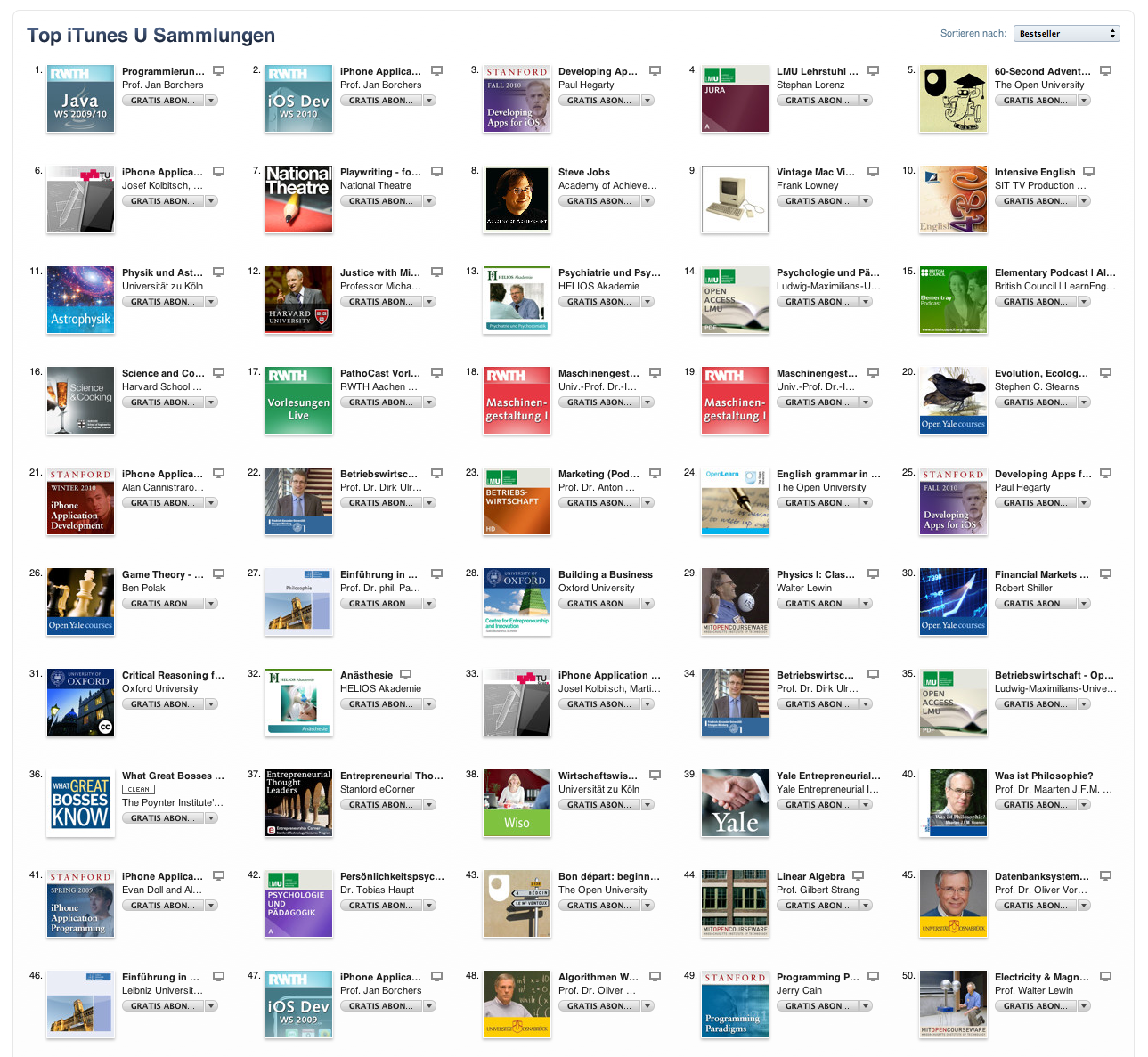Click author name Jerry Cain

(799, 990)
